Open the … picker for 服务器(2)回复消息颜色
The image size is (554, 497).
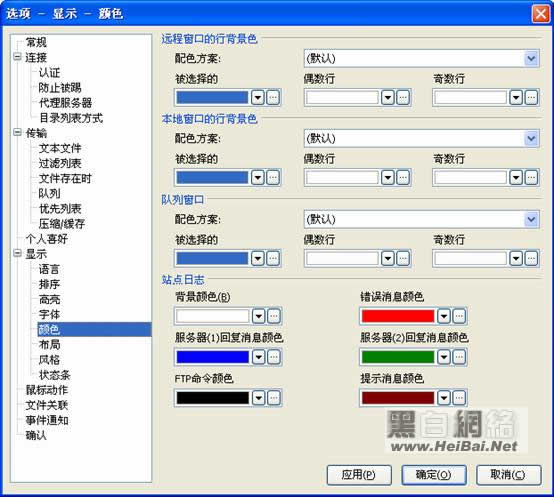click(459, 357)
